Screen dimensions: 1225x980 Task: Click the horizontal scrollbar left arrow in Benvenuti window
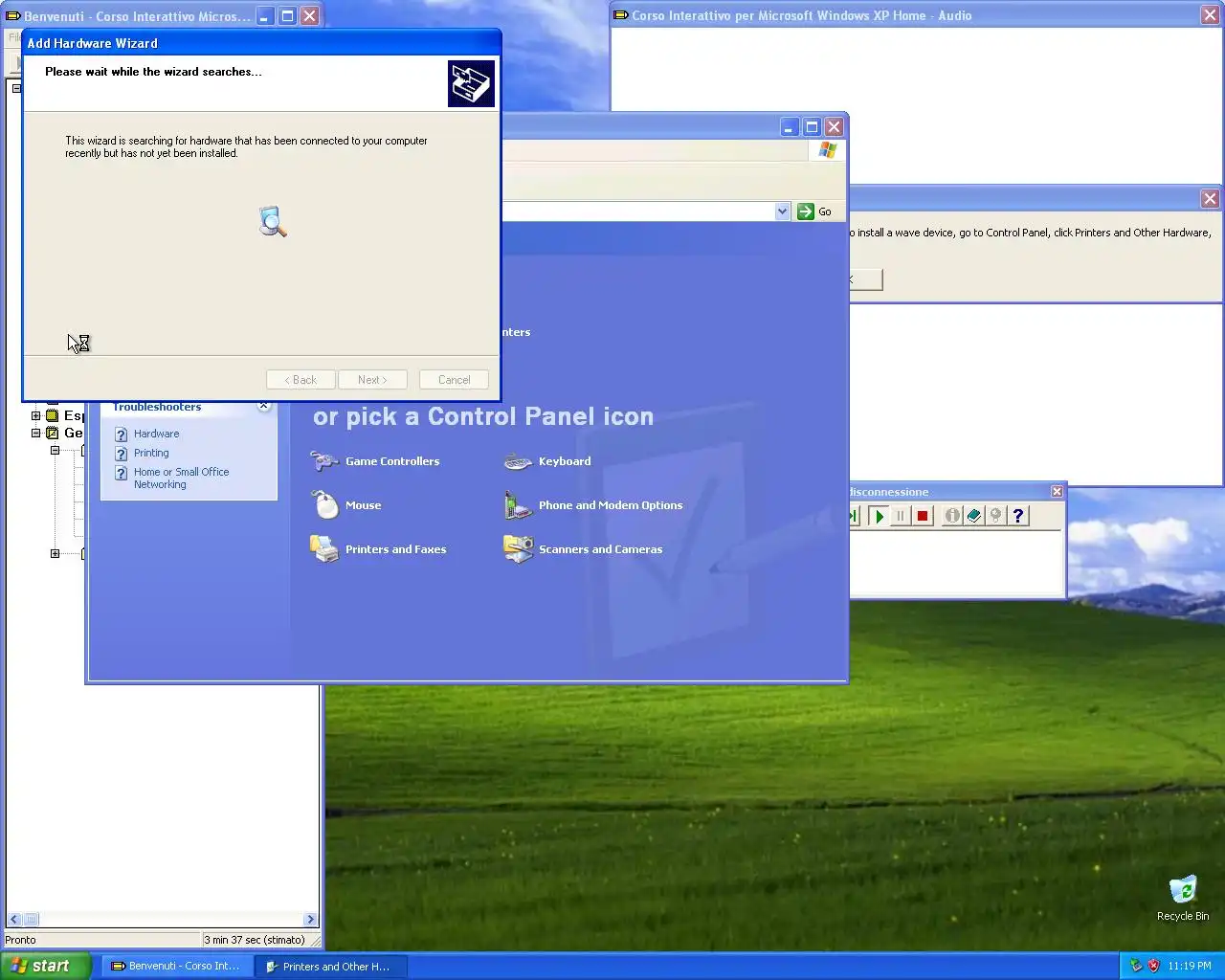[13, 920]
